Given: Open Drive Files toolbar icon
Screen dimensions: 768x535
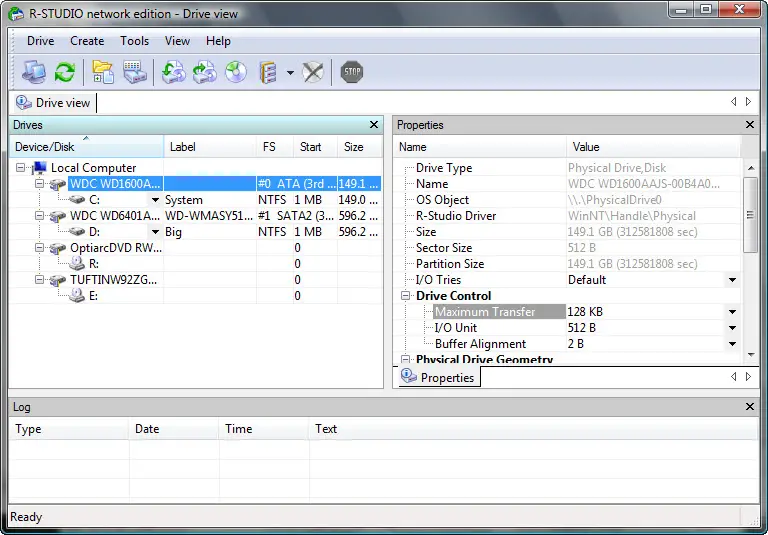Looking at the screenshot, I should point(103,73).
